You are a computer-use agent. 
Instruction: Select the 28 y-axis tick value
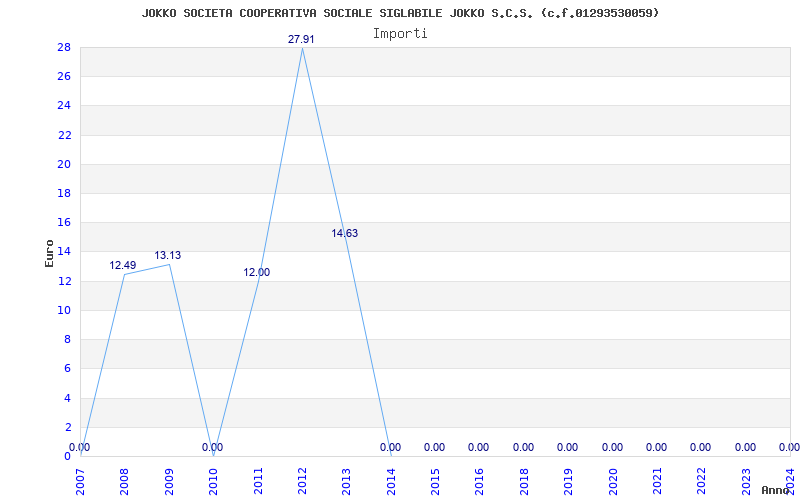[65, 47]
